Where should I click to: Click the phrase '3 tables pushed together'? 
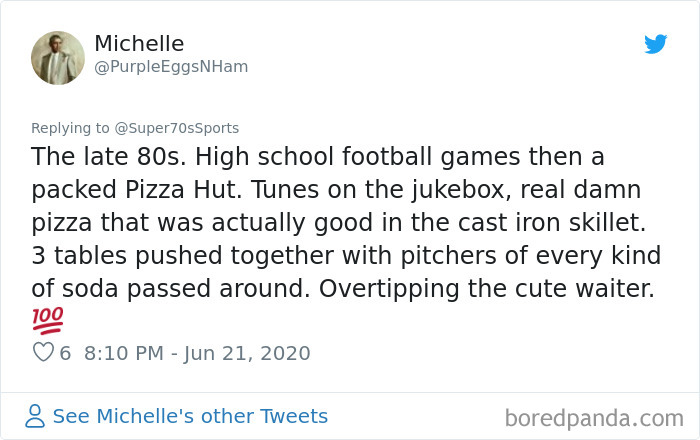point(159,256)
